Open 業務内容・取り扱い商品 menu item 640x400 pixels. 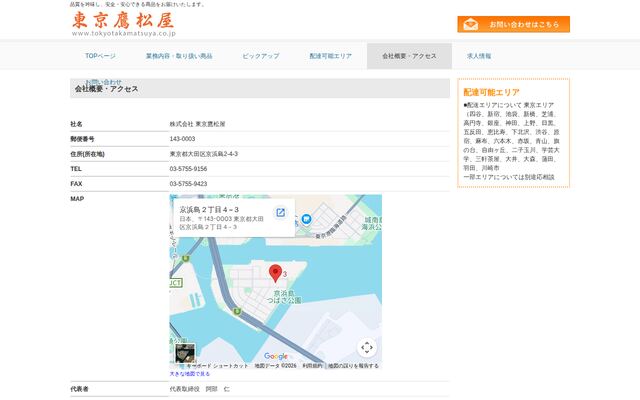[x=179, y=56]
